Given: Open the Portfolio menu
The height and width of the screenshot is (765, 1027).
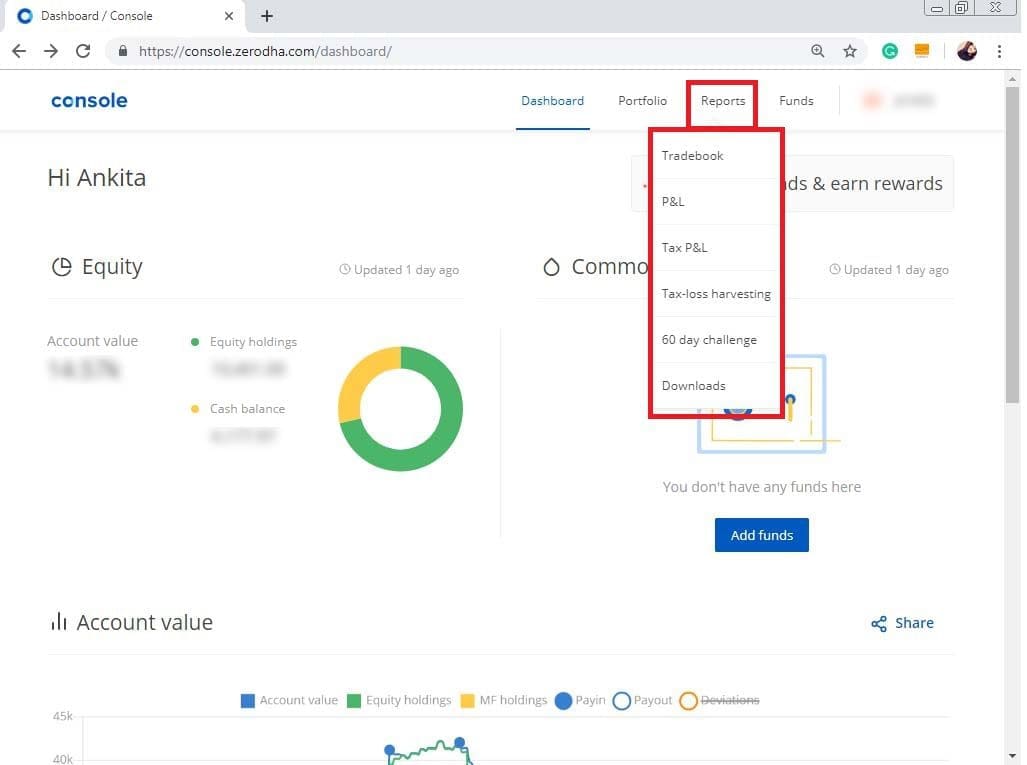Looking at the screenshot, I should coord(643,101).
